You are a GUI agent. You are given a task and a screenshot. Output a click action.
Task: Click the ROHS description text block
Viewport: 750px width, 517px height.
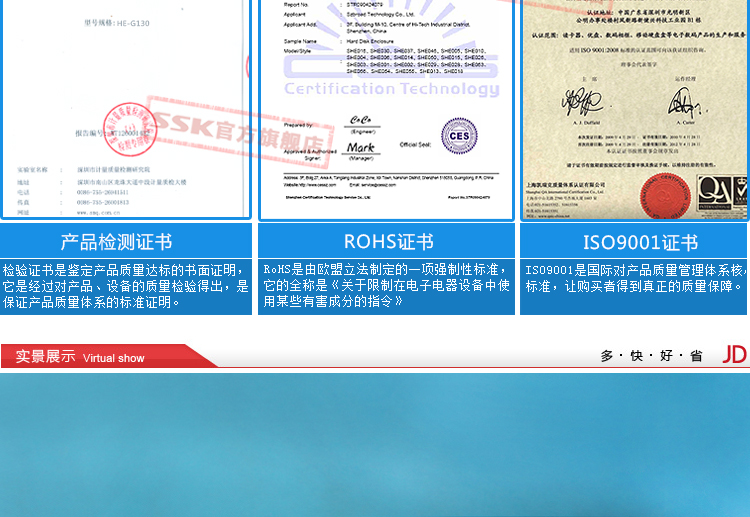click(x=387, y=285)
